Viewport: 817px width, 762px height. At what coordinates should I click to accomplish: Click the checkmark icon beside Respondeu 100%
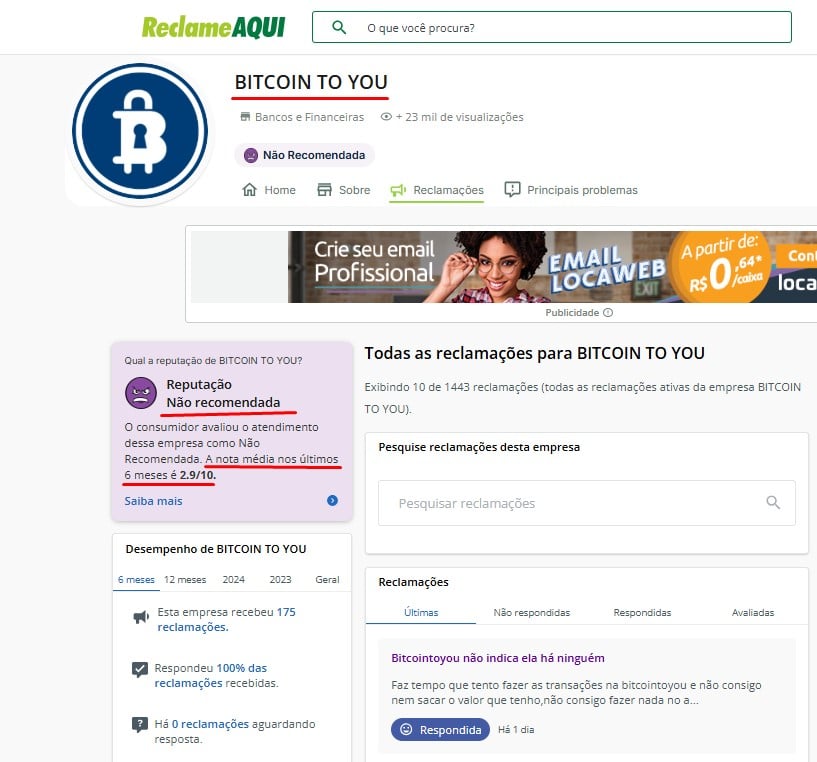pyautogui.click(x=140, y=670)
